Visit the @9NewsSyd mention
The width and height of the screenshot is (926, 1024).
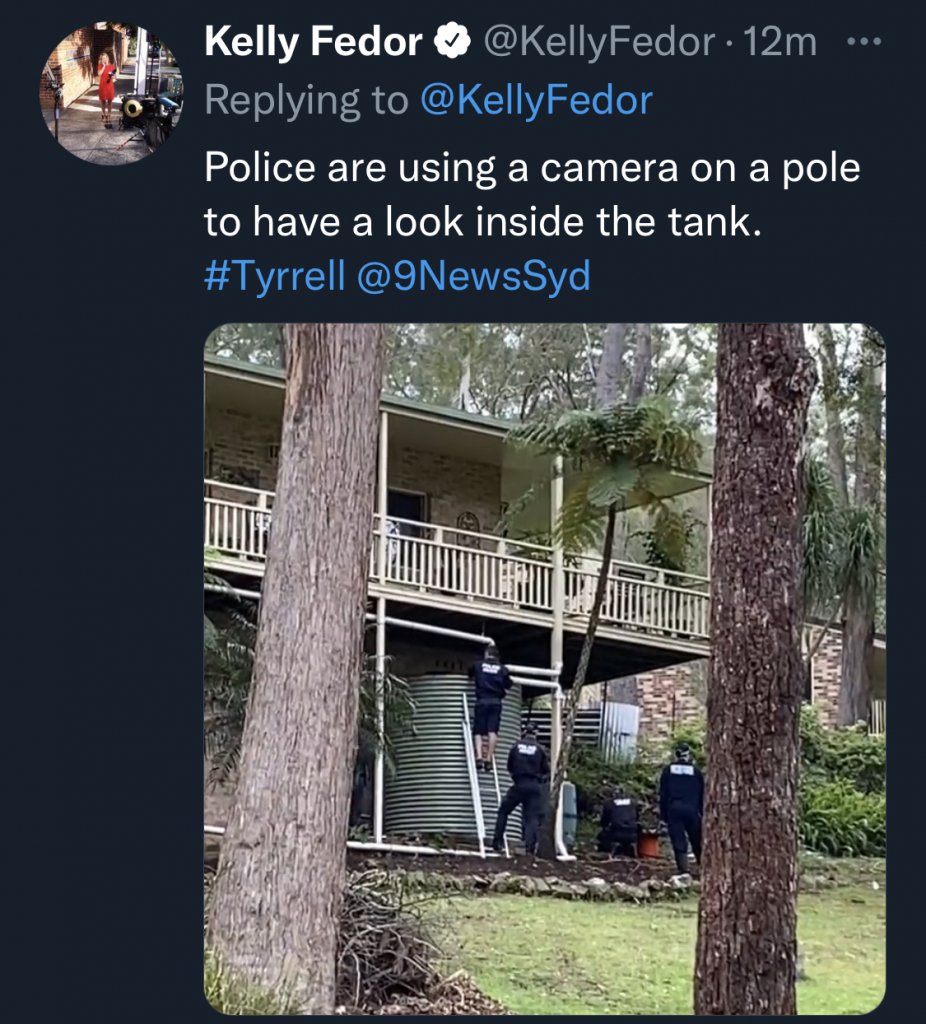pos(473,276)
